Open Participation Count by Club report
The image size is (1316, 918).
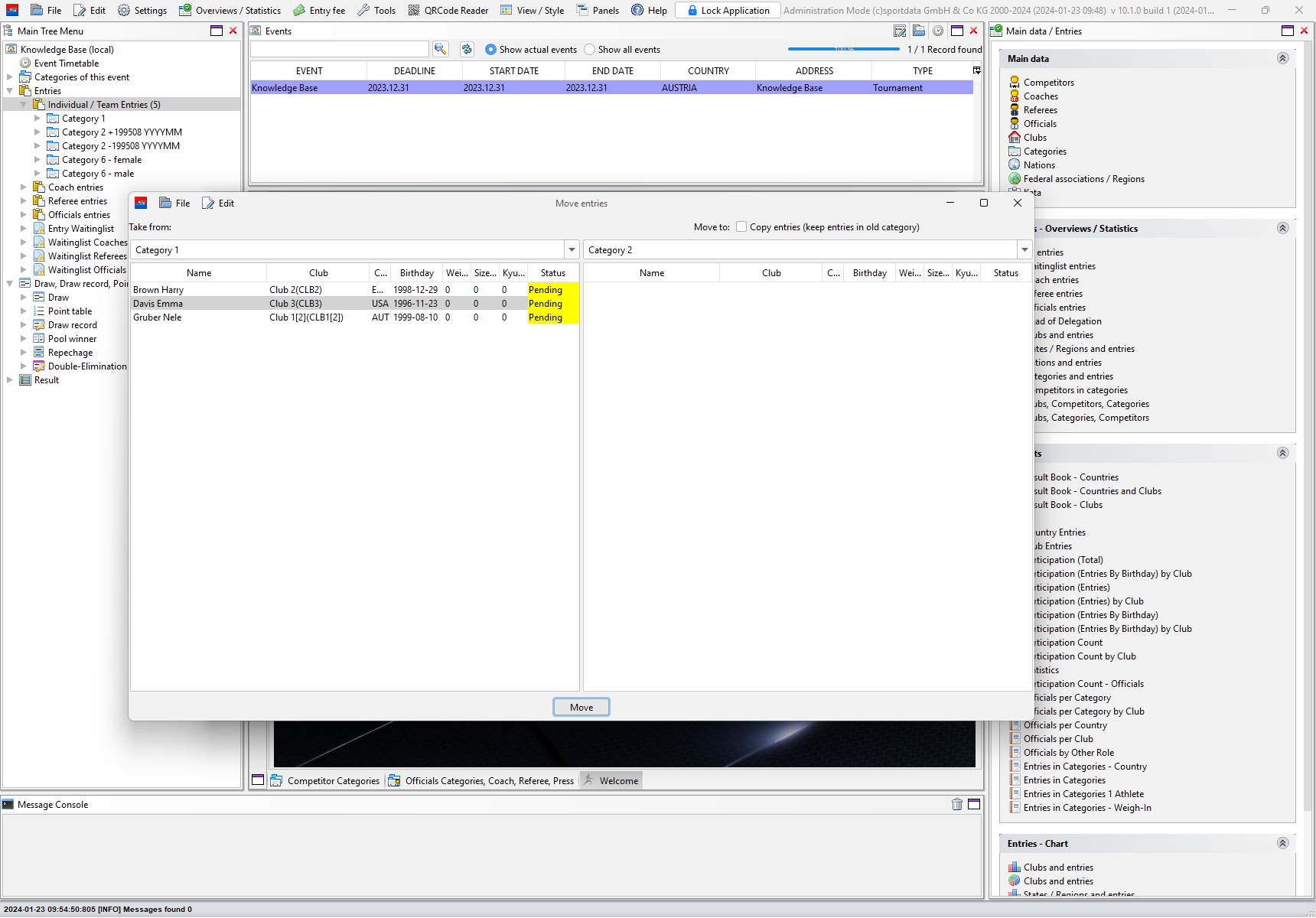coord(1084,656)
